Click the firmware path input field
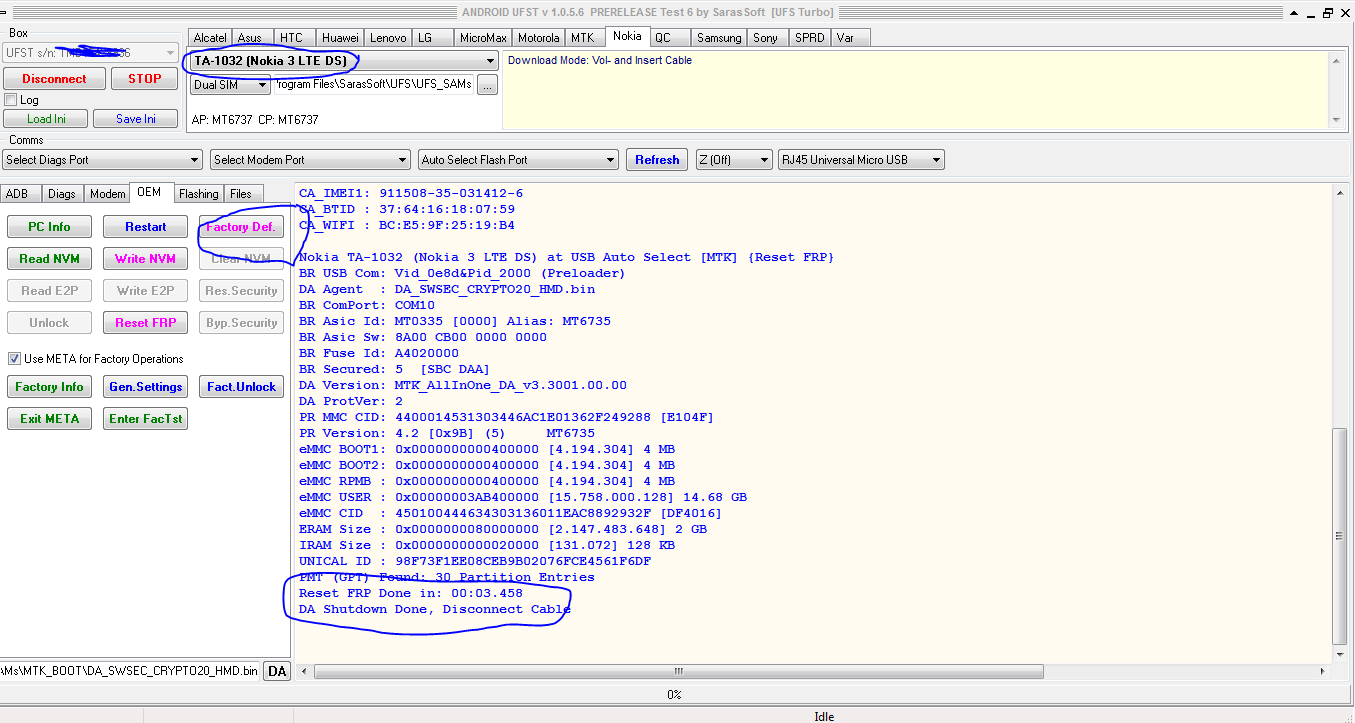Screen dimensions: 1355x723 (x=374, y=85)
